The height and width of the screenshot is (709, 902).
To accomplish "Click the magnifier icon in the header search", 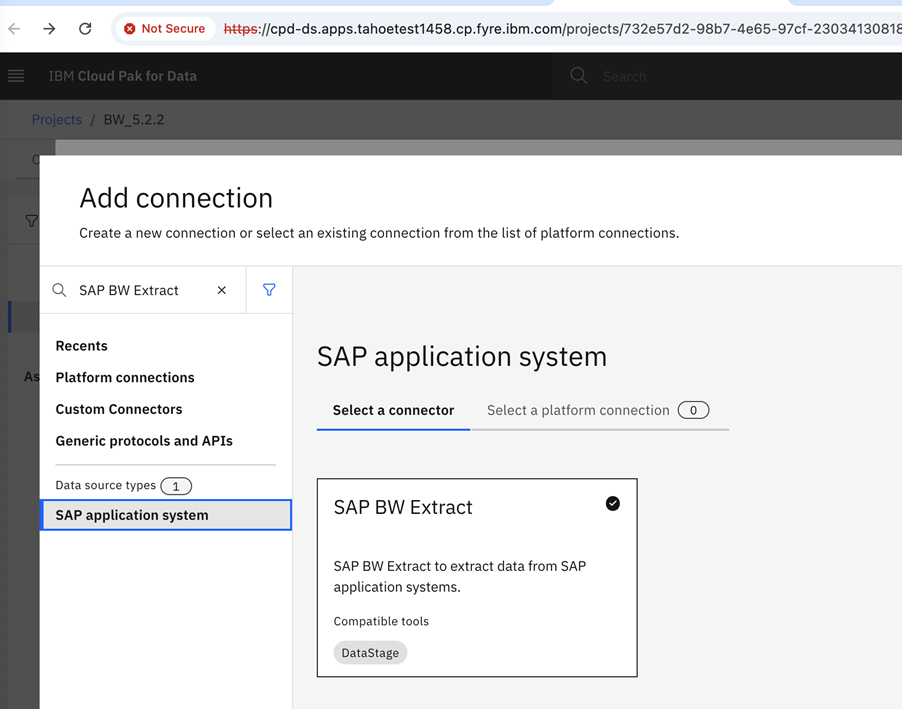I will (578, 76).
